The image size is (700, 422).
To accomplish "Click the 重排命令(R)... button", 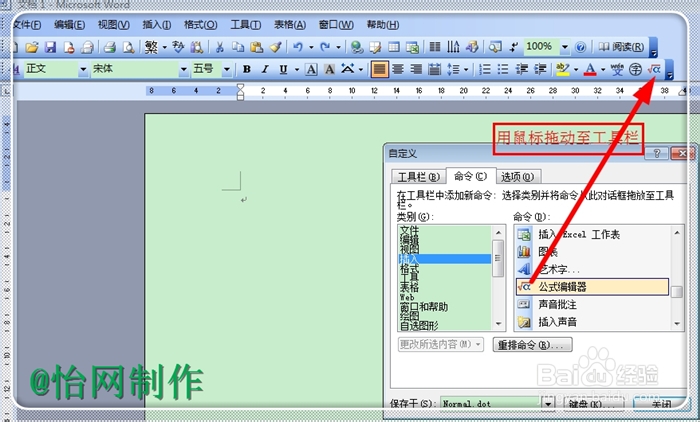I will pyautogui.click(x=532, y=345).
